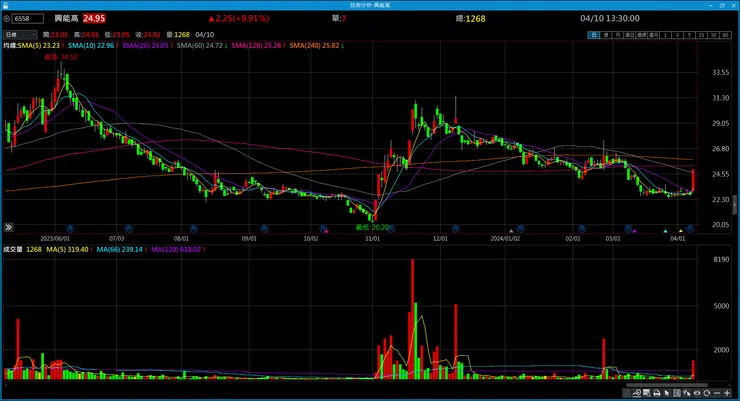Select the 3-minute interval tab
Viewport: 740px width, 401px height.
point(678,35)
